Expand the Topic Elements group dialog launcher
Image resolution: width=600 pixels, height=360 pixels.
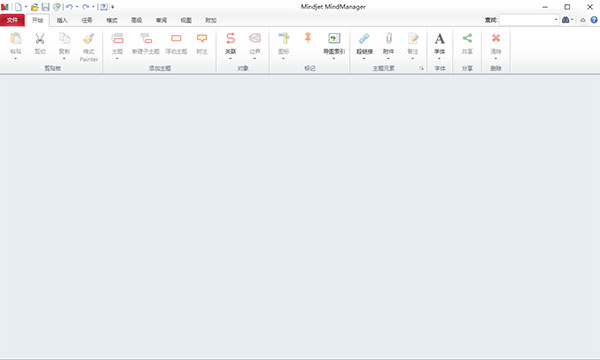point(421,68)
